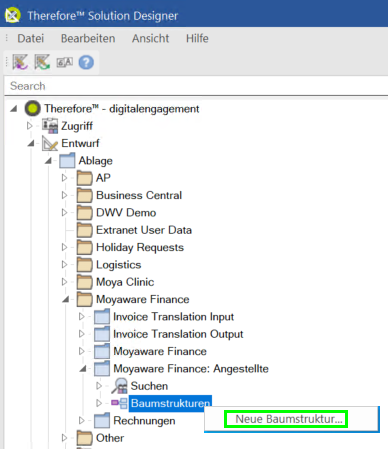Expand the Moyaware Finance category
This screenshot has width=388, height=449.
[x=82, y=351]
